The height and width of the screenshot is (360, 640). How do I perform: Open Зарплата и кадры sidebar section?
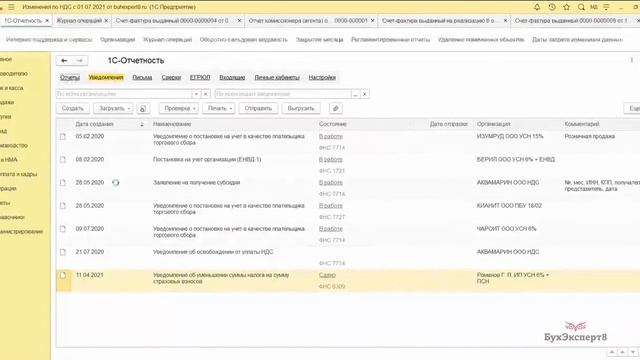(x=18, y=174)
